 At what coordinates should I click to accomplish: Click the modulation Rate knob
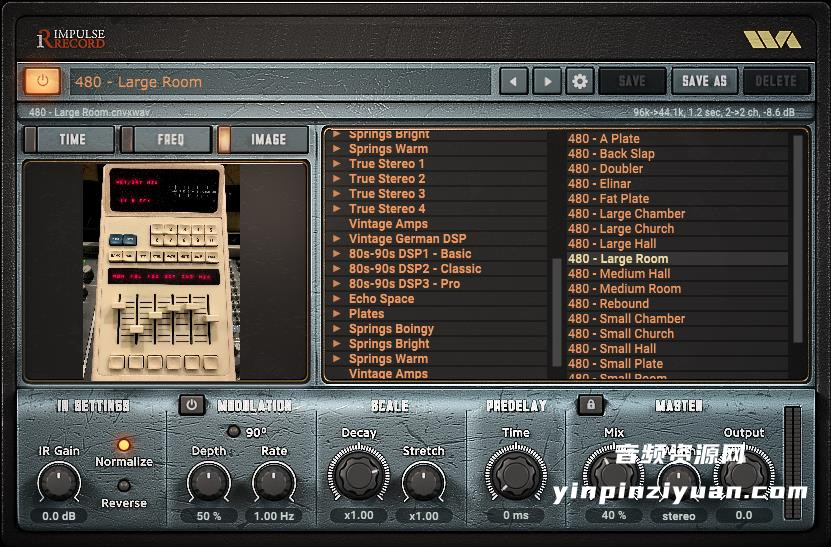(273, 482)
